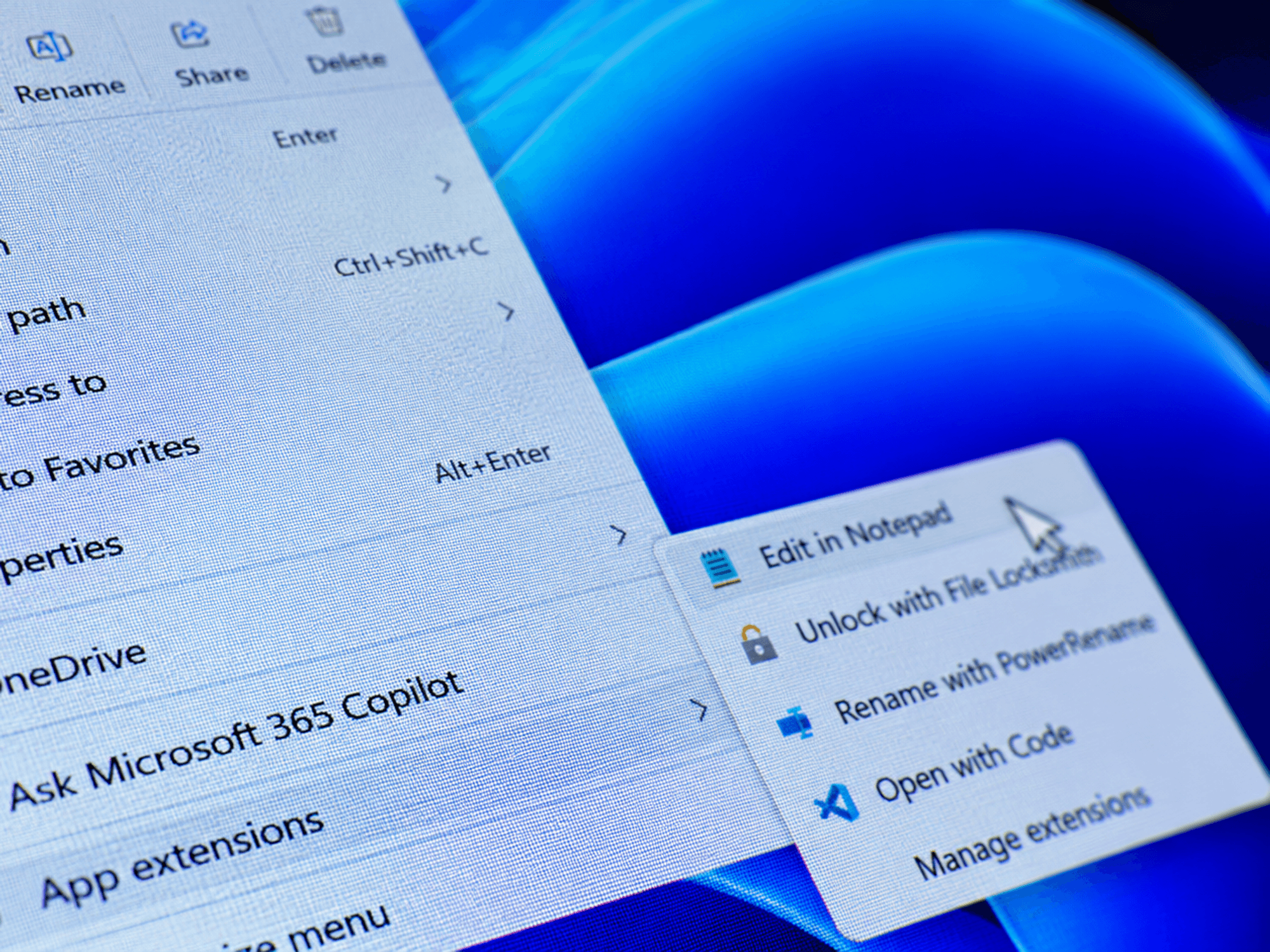This screenshot has width=1270, height=952.
Task: Click the Rename icon in the top toolbar
Action: 50,47
